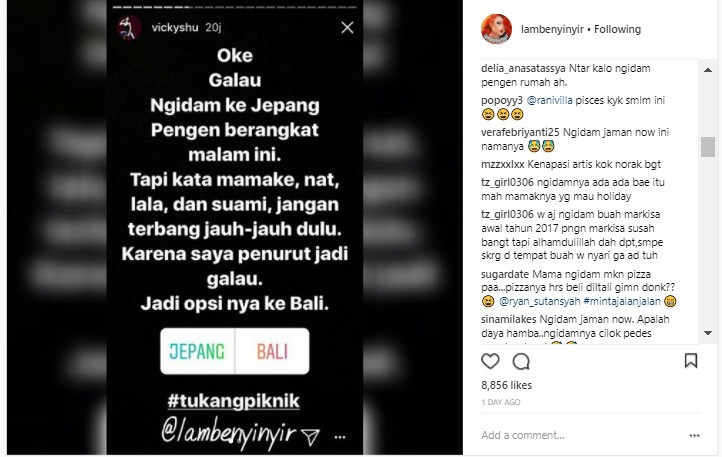The width and height of the screenshot is (722, 457).
Task: Open the #tukangpiknik hashtag
Action: tap(233, 401)
